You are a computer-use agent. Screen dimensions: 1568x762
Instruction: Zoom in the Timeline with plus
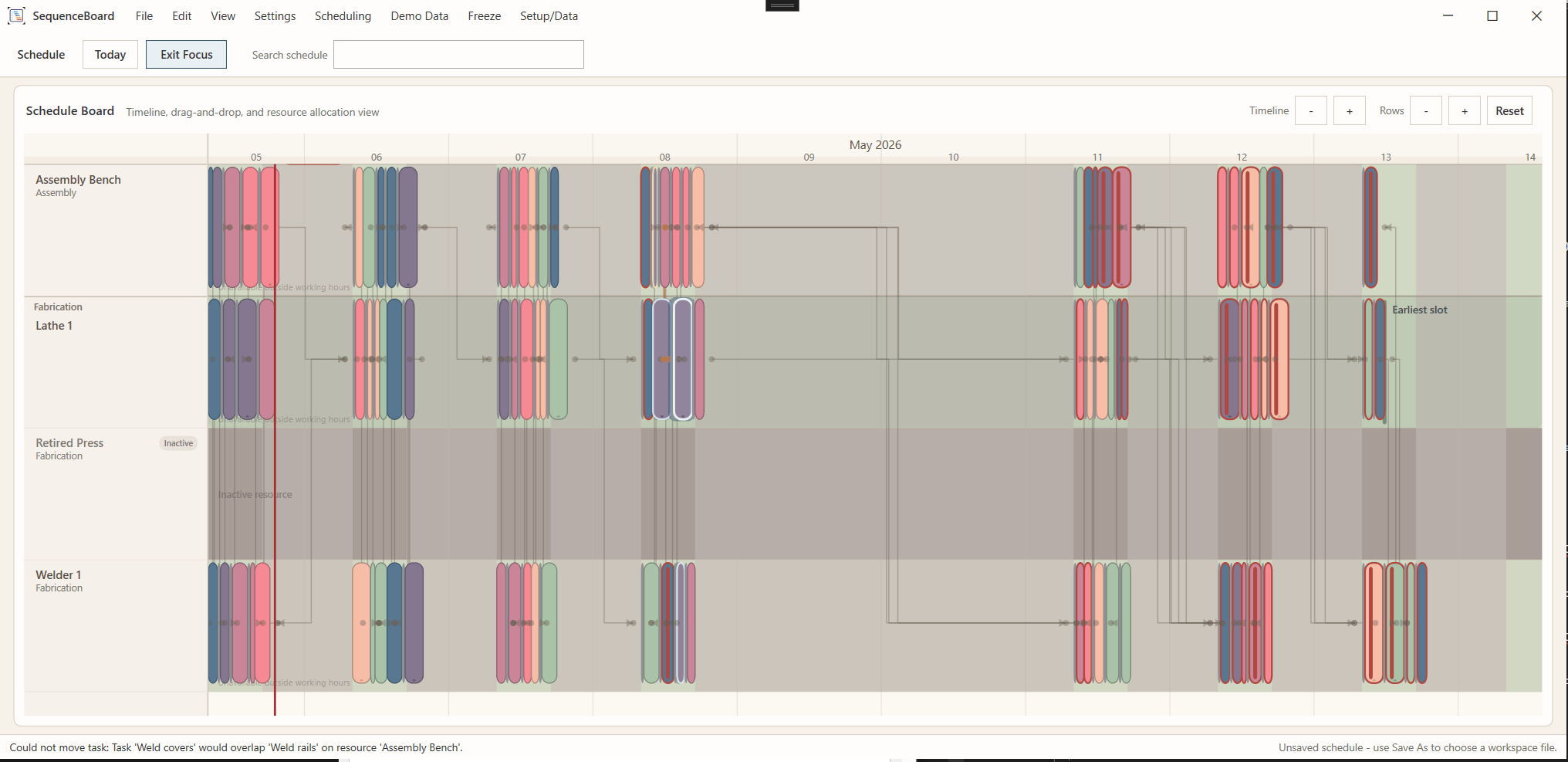click(x=1350, y=111)
